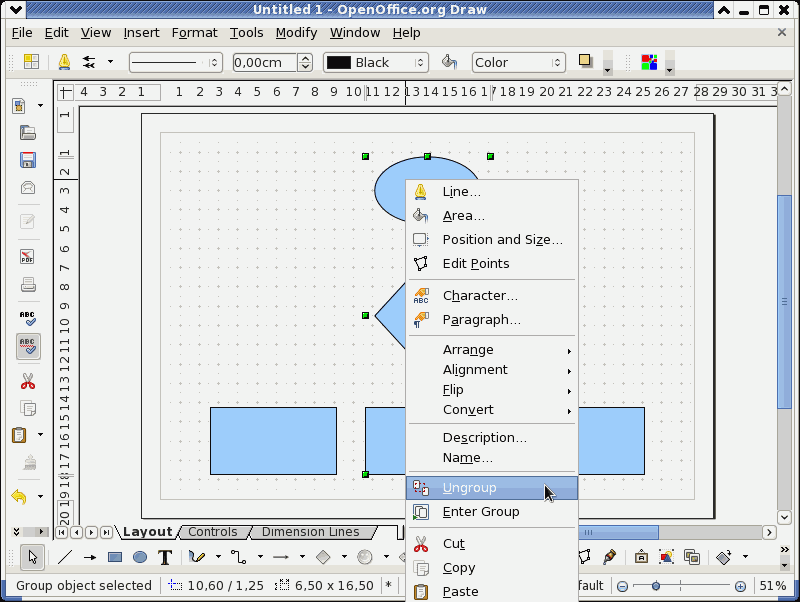Expand the Connector tool dropdown arrow

(260, 557)
